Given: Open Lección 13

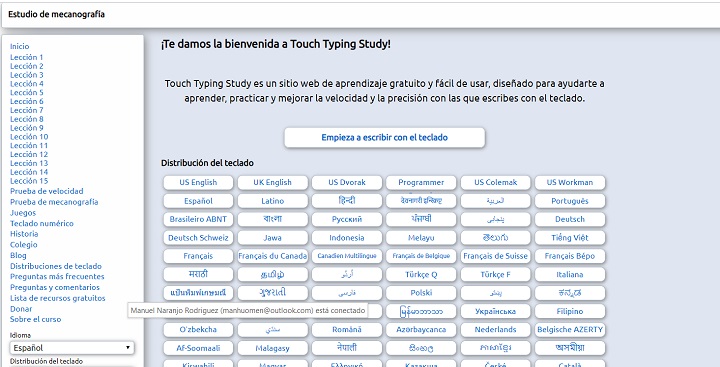Looking at the screenshot, I should tap(29, 163).
